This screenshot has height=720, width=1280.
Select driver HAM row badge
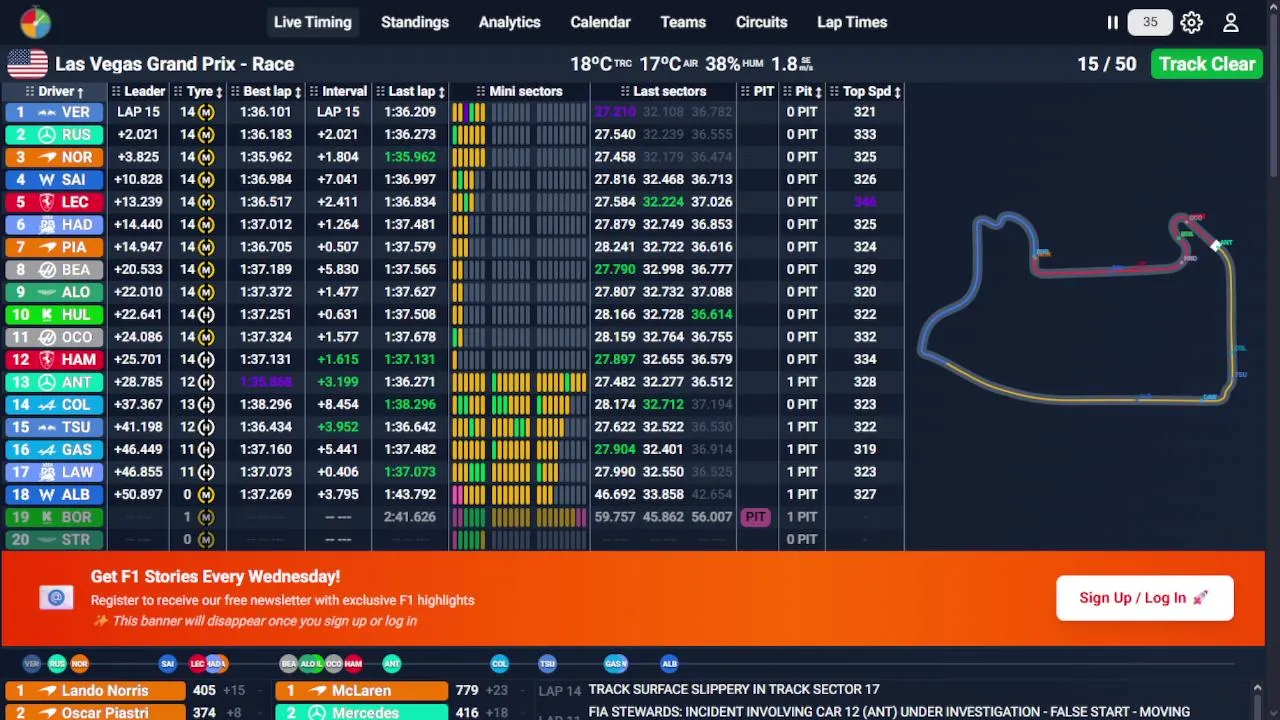[x=54, y=359]
